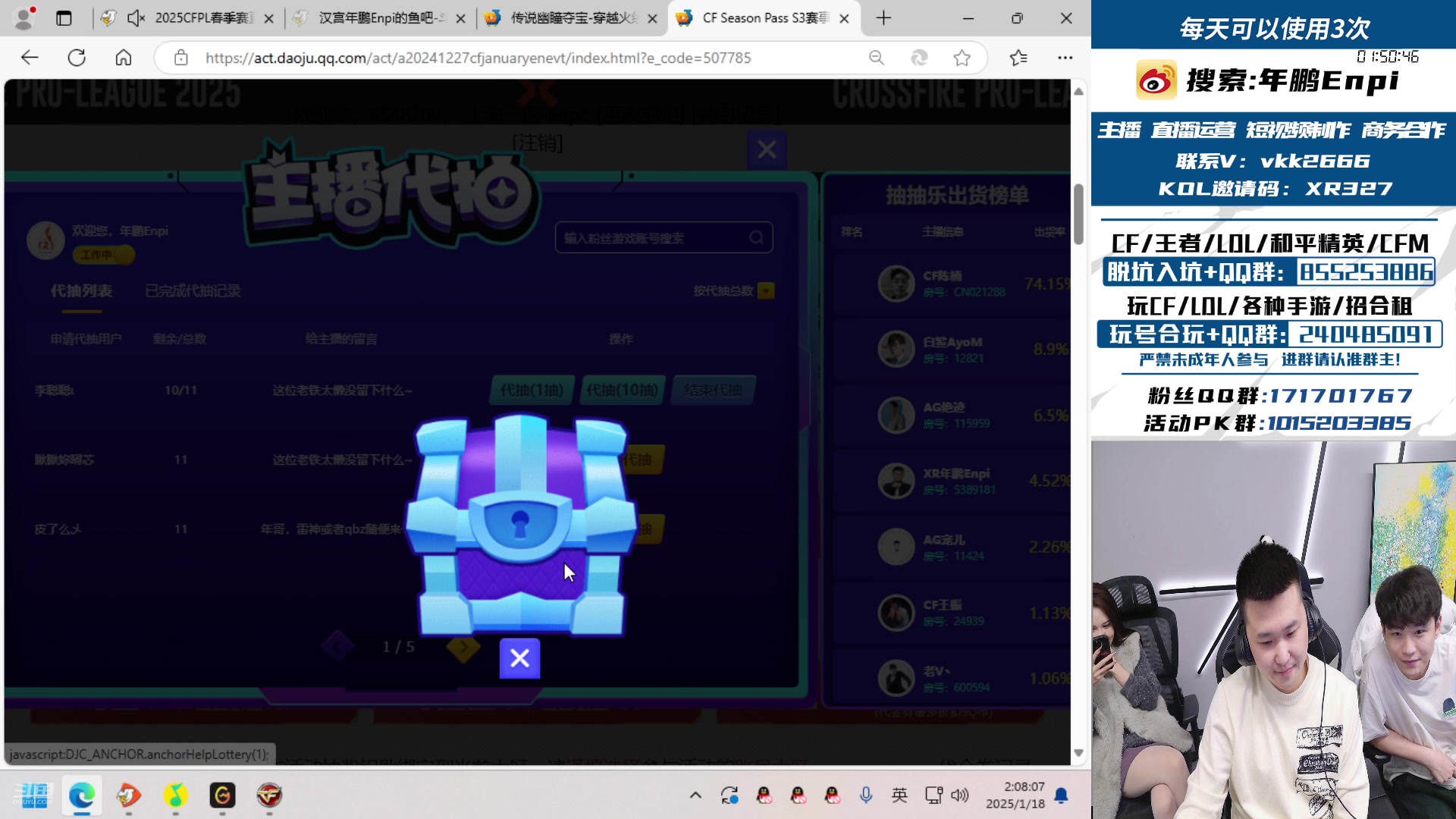Add page to favorites star icon
The image size is (1456, 819).
click(x=962, y=58)
